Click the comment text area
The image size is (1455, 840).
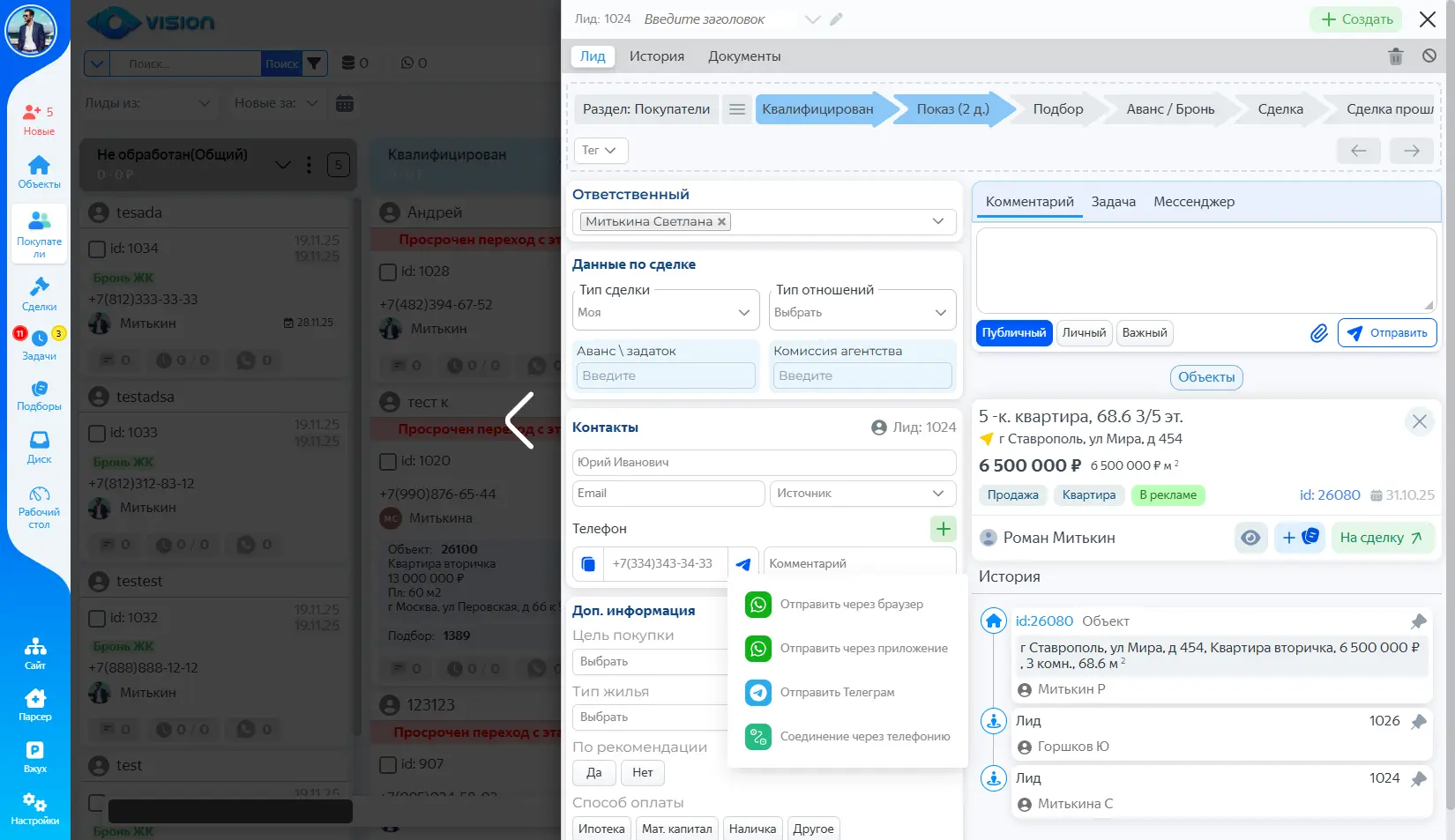[1205, 269]
